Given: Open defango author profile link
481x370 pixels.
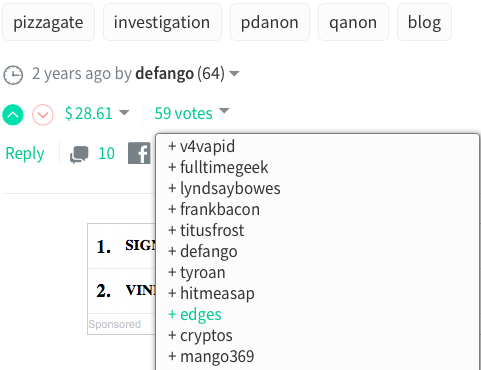Looking at the screenshot, I should point(164,73).
